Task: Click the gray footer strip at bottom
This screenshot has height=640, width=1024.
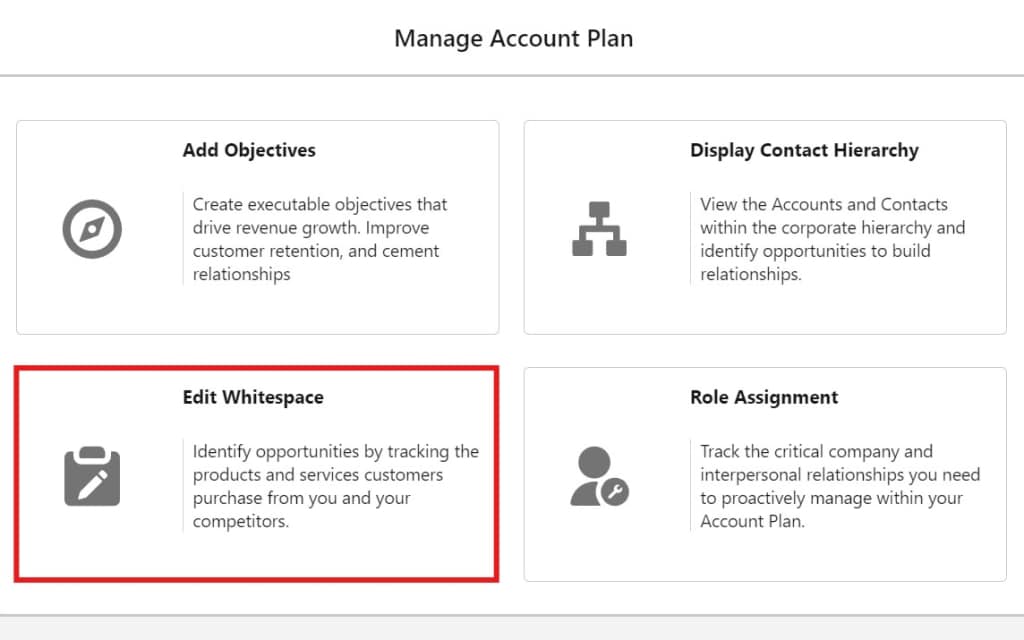Action: (x=512, y=629)
